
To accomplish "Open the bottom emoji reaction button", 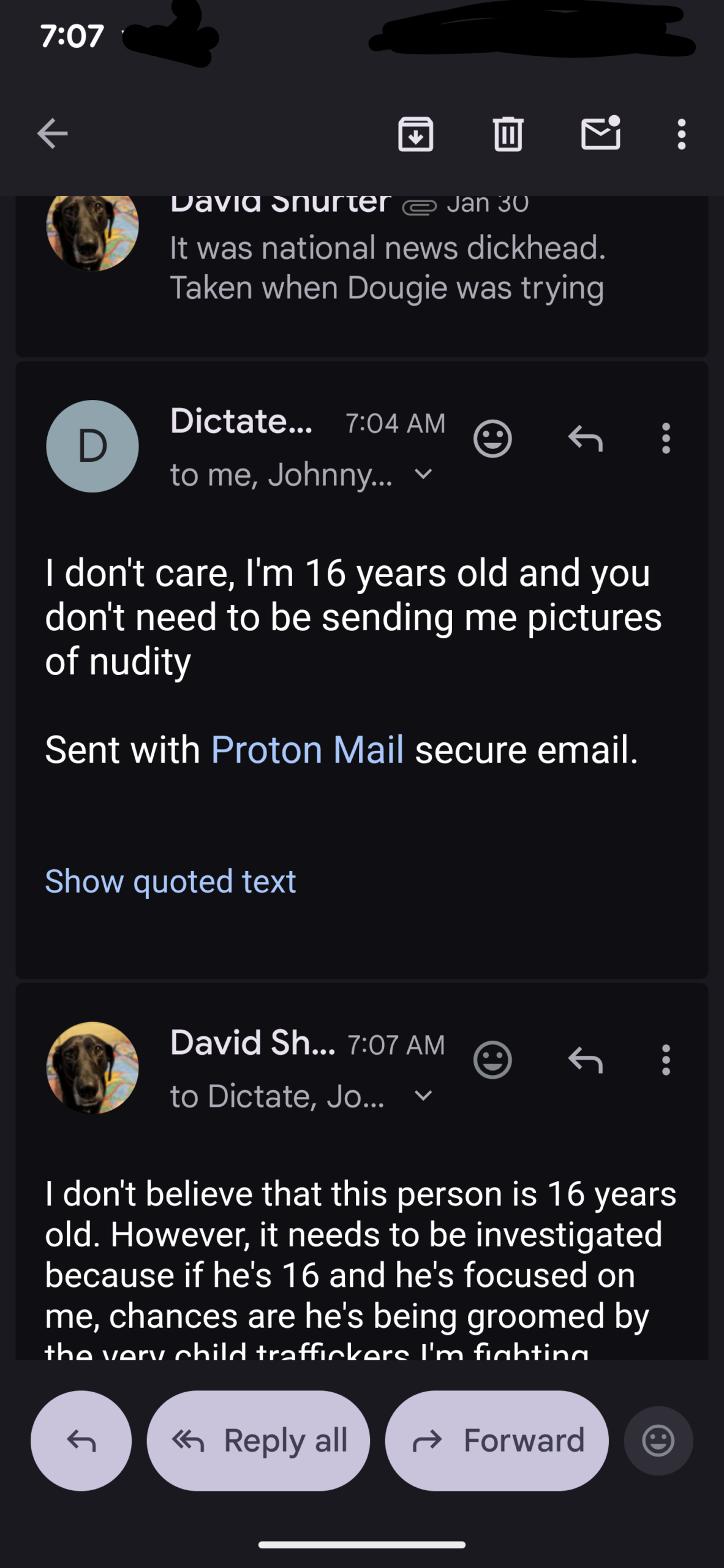I will [658, 1441].
